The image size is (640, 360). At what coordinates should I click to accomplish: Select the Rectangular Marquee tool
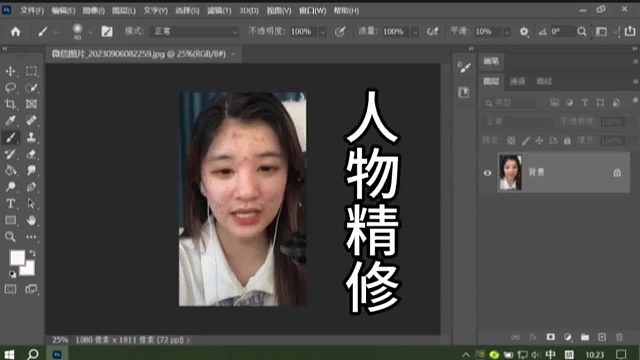pos(31,71)
